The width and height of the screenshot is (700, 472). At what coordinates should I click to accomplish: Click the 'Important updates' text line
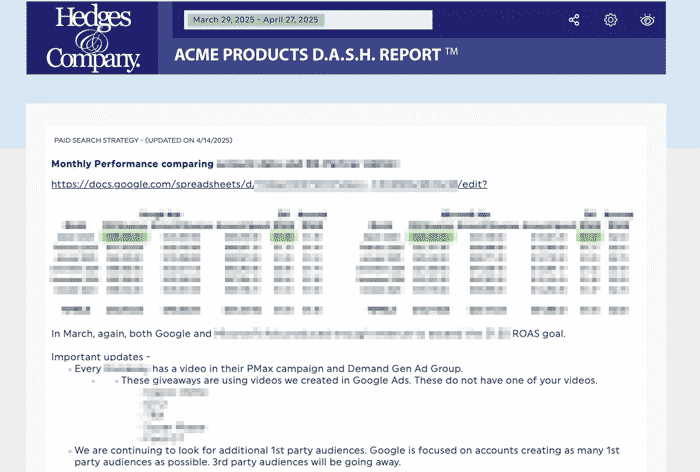100,356
